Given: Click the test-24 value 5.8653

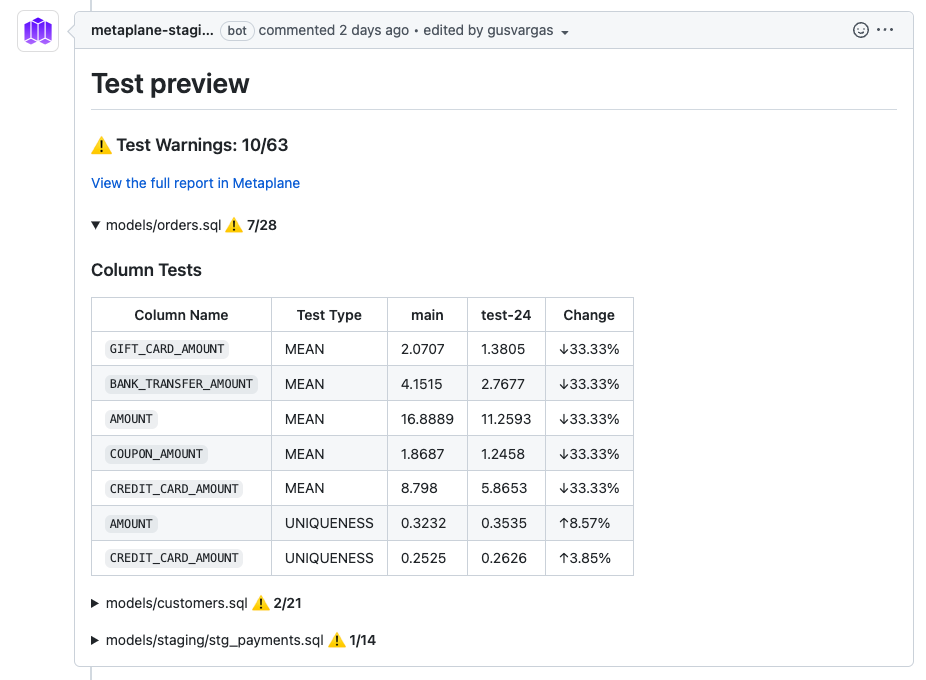Looking at the screenshot, I should 504,488.
